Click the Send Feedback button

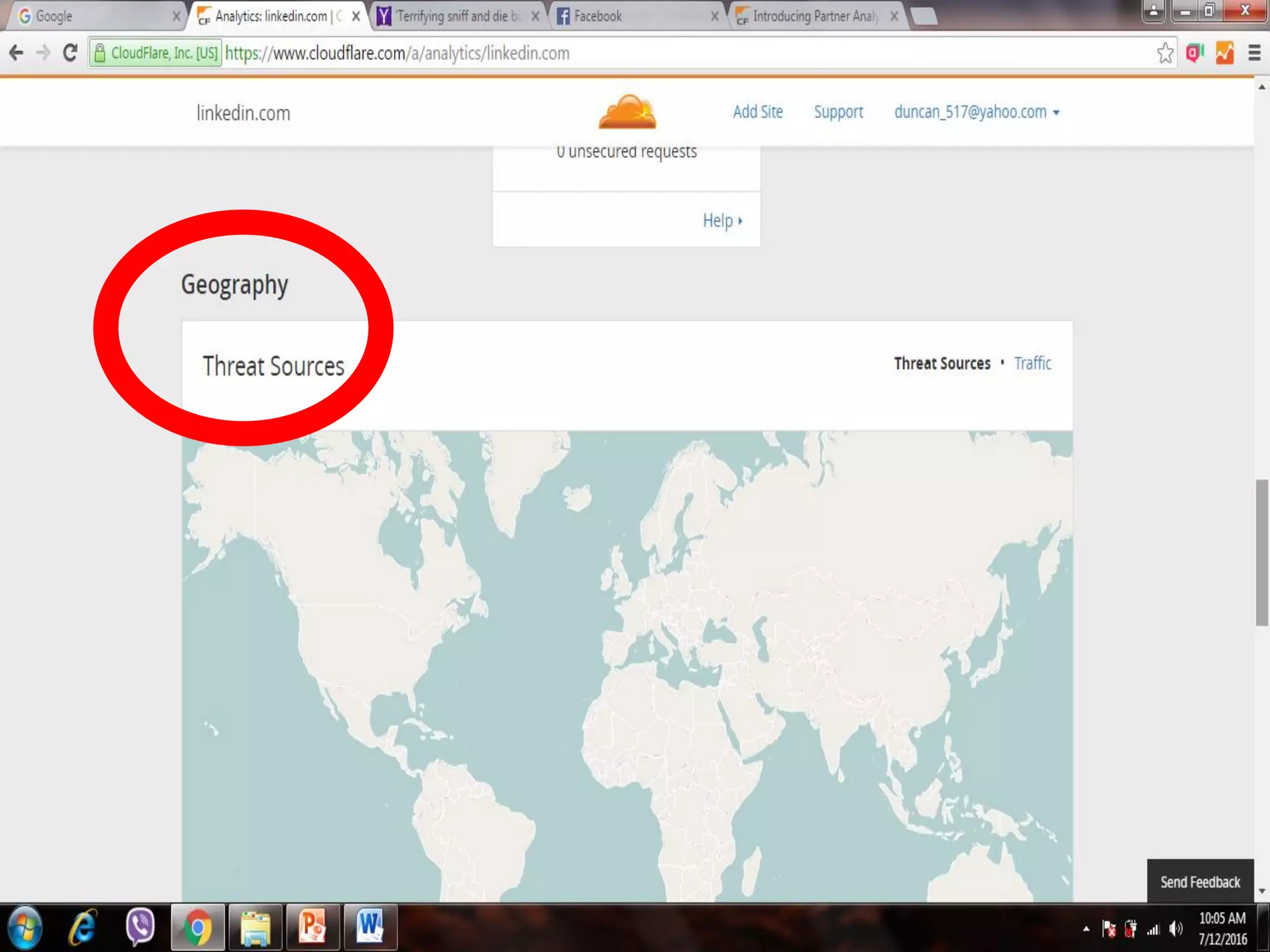1200,881
